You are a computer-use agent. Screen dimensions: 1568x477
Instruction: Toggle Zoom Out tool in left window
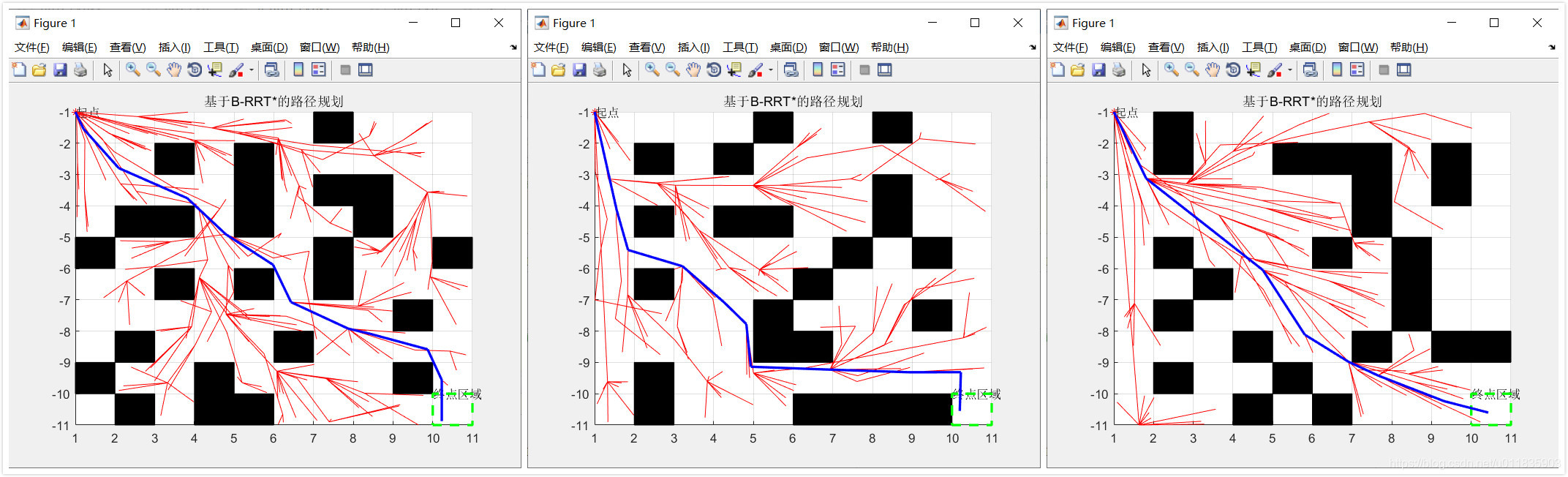pos(154,70)
